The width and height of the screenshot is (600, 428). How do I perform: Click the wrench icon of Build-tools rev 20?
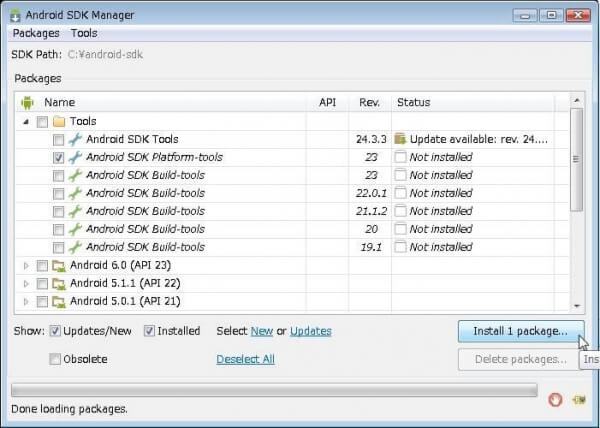(75, 229)
